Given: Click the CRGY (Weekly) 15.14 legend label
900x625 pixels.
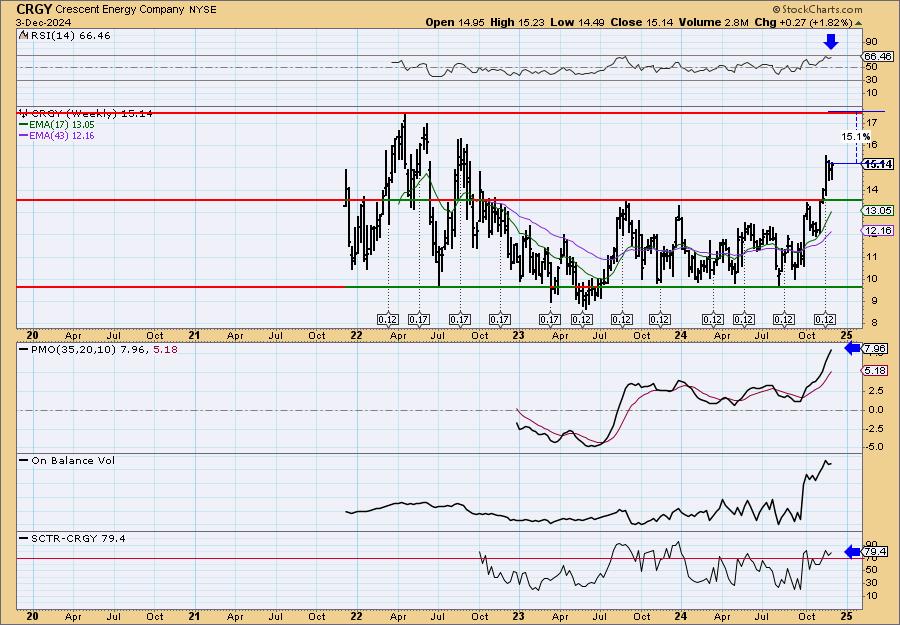Looking at the screenshot, I should (91, 114).
